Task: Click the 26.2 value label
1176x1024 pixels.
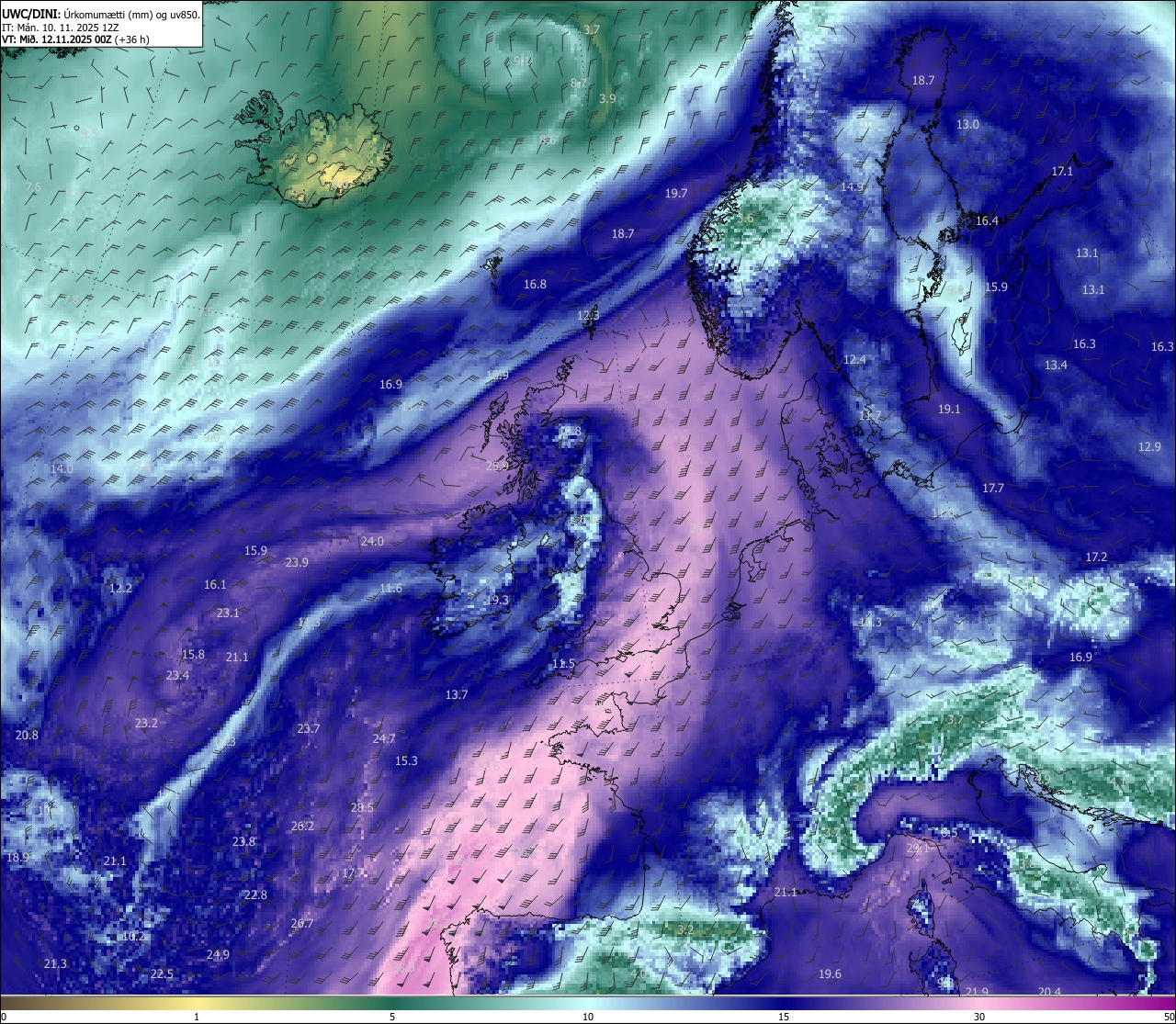Action: click(302, 826)
